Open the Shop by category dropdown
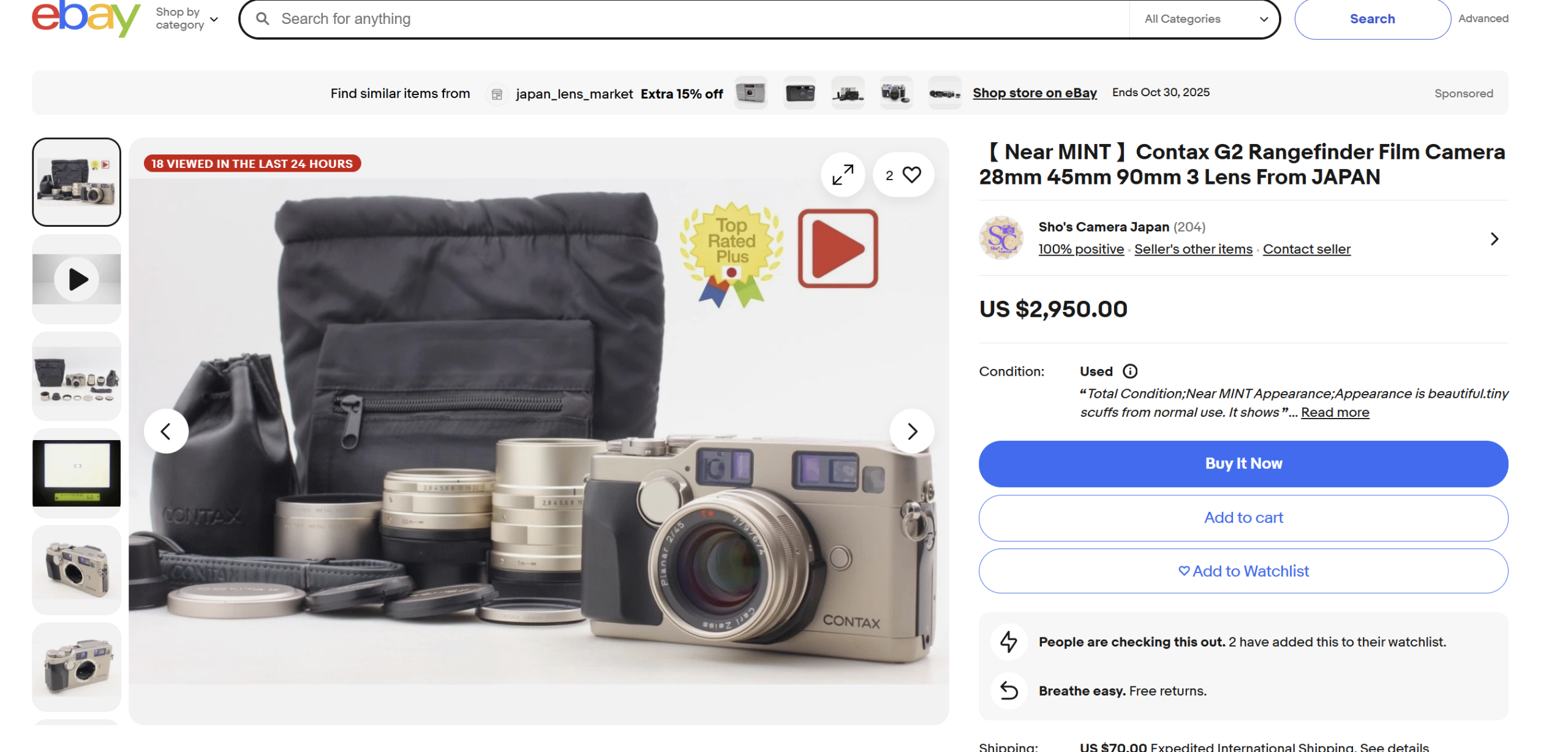The width and height of the screenshot is (1568, 752). [187, 19]
